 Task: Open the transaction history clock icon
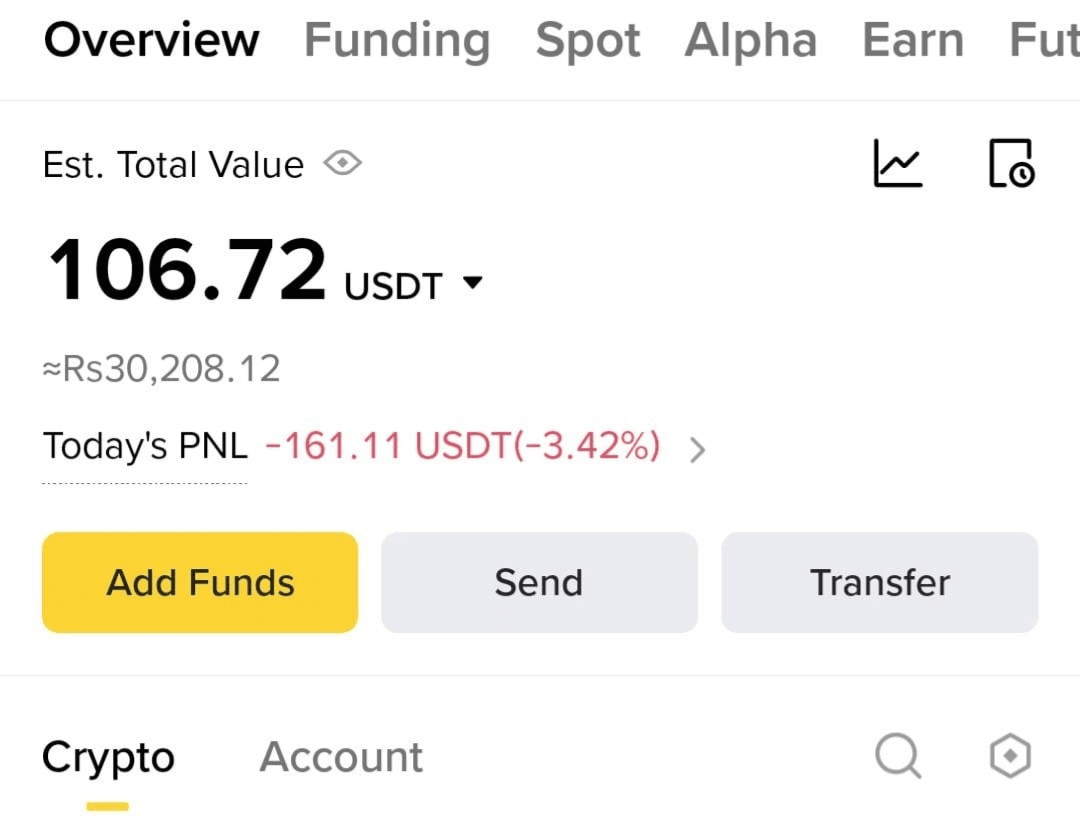coord(1012,163)
